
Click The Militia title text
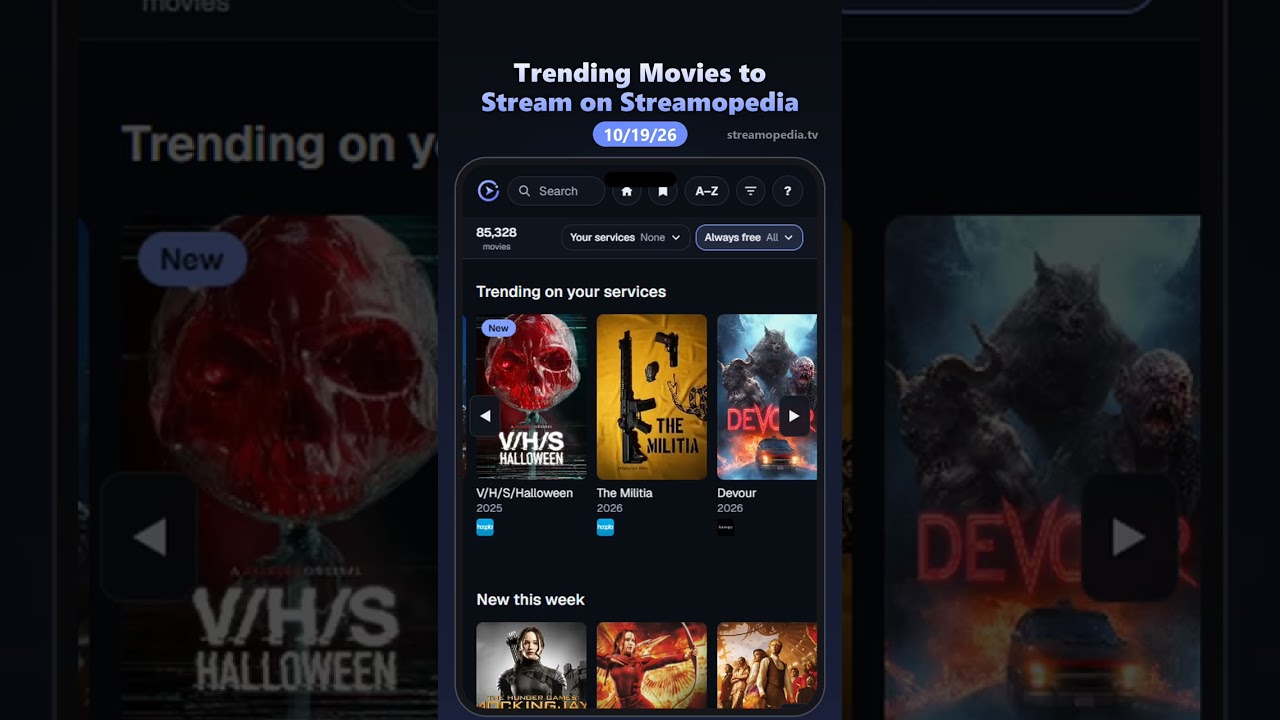pos(625,493)
